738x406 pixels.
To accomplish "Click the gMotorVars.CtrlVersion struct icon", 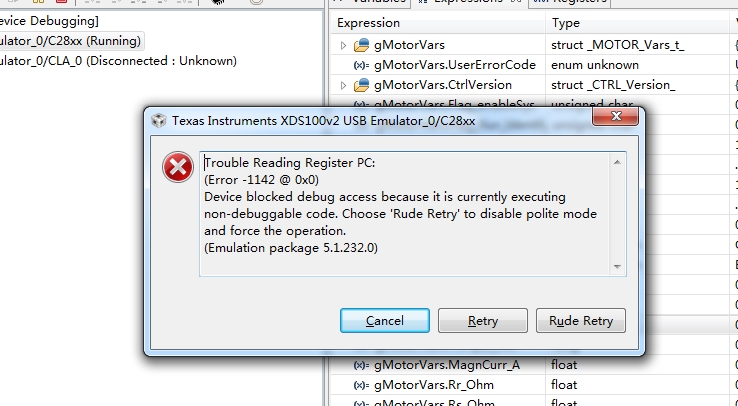I will 361,85.
